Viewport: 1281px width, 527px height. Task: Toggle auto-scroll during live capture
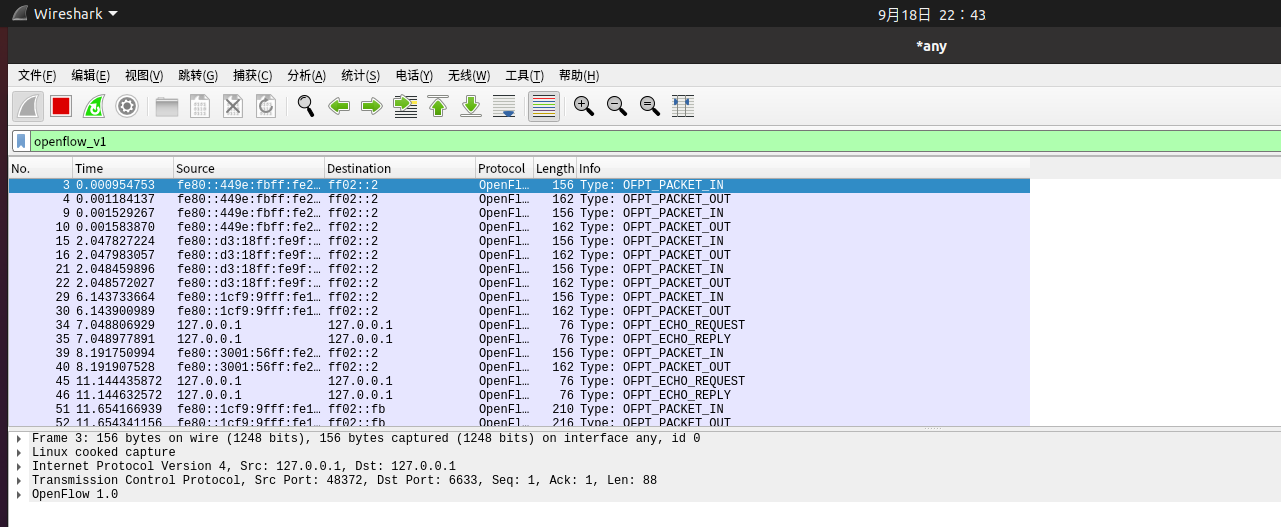505,106
